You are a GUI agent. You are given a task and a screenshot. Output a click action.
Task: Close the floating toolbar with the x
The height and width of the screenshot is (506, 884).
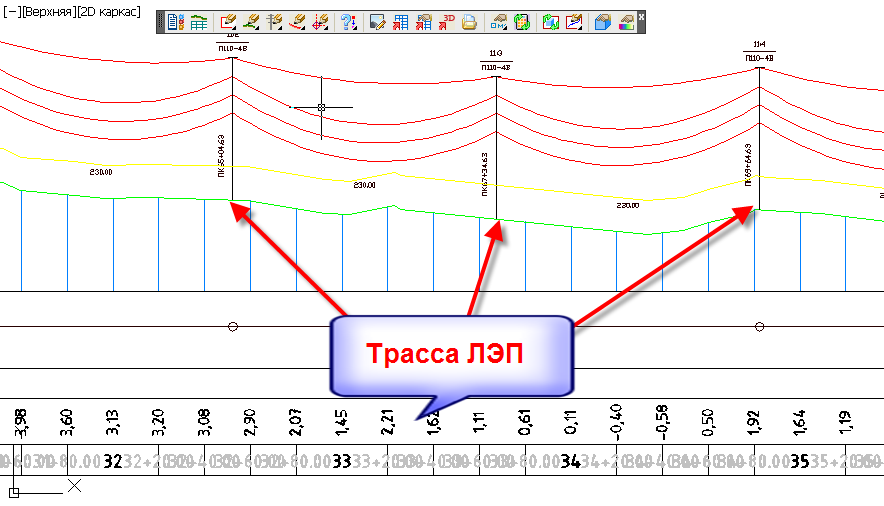point(641,17)
